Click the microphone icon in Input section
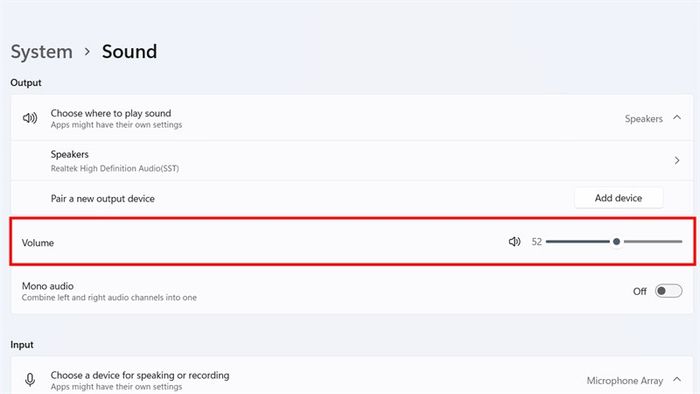The width and height of the screenshot is (700, 394). click(x=30, y=380)
